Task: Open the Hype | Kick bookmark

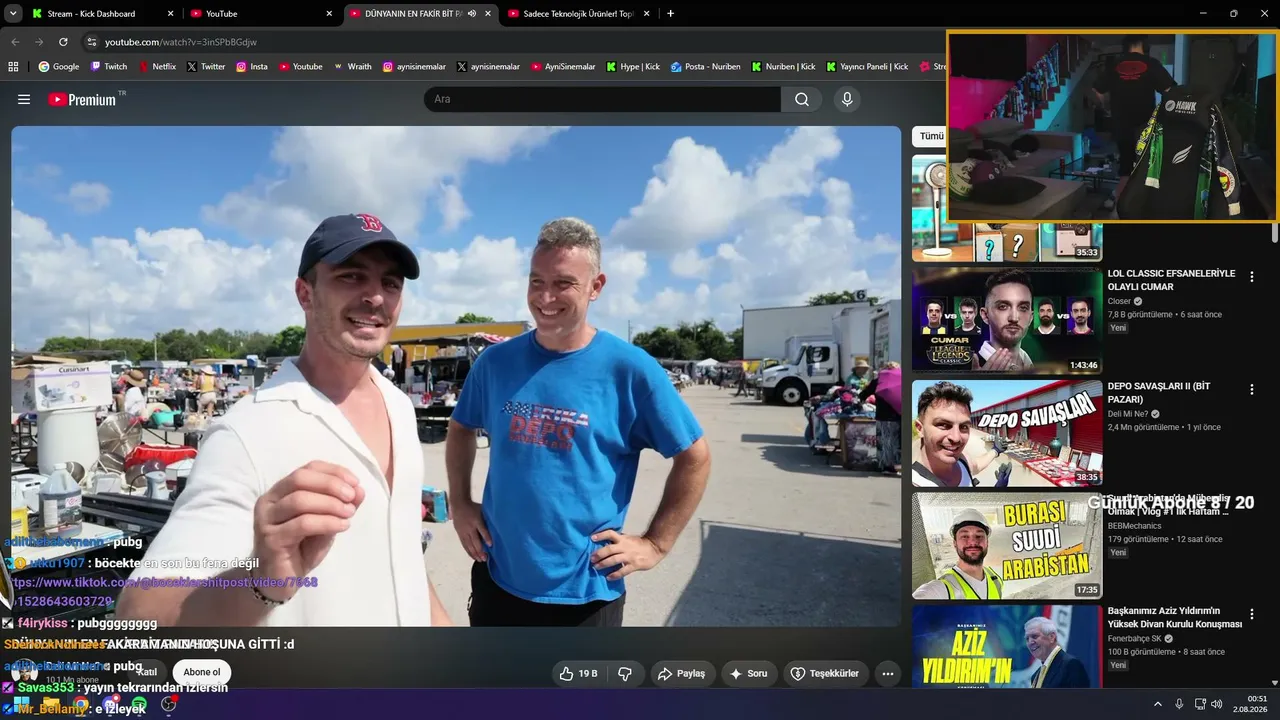Action: [633, 67]
